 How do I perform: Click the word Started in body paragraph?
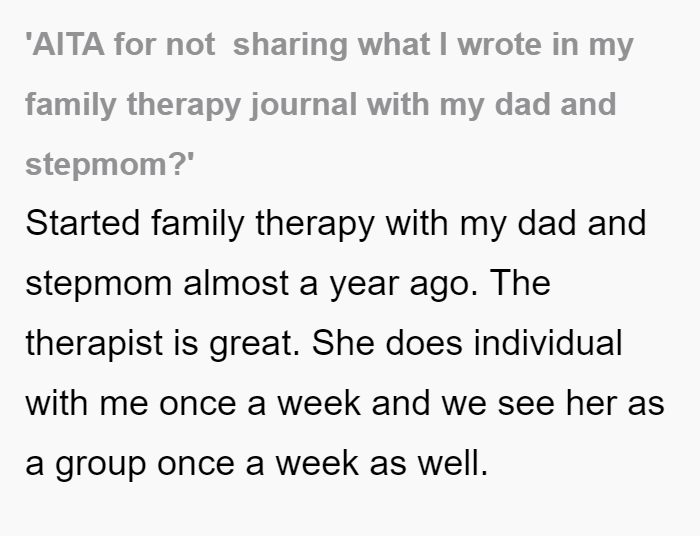(83, 223)
